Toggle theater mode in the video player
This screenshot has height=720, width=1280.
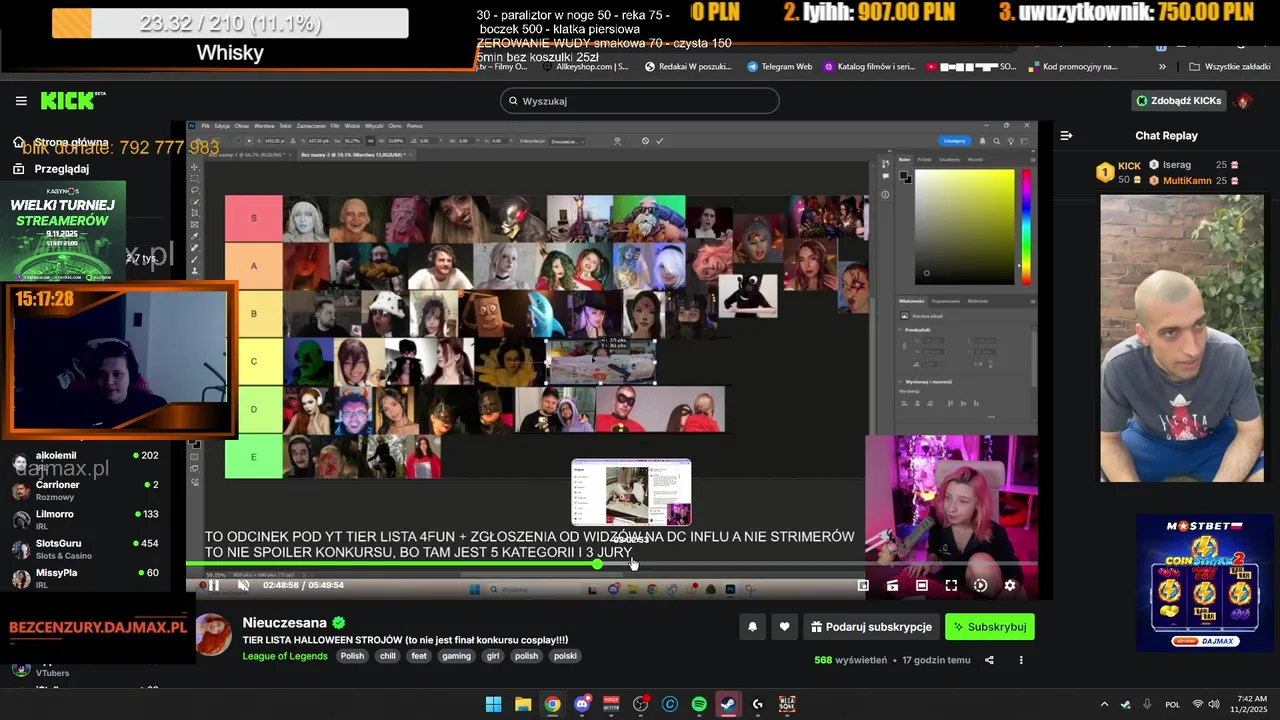point(922,585)
